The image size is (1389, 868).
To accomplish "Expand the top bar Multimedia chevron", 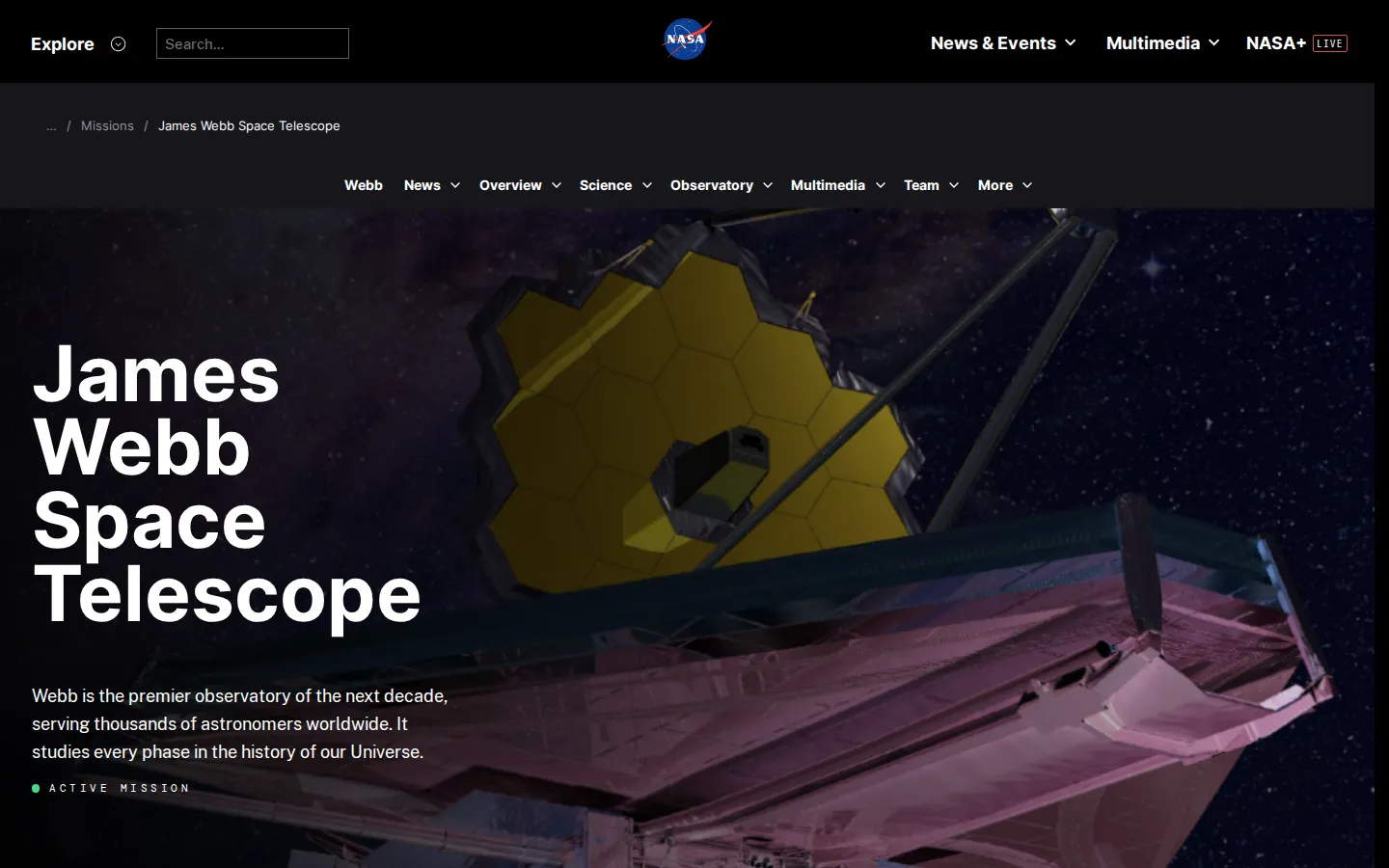I will coord(1214,43).
